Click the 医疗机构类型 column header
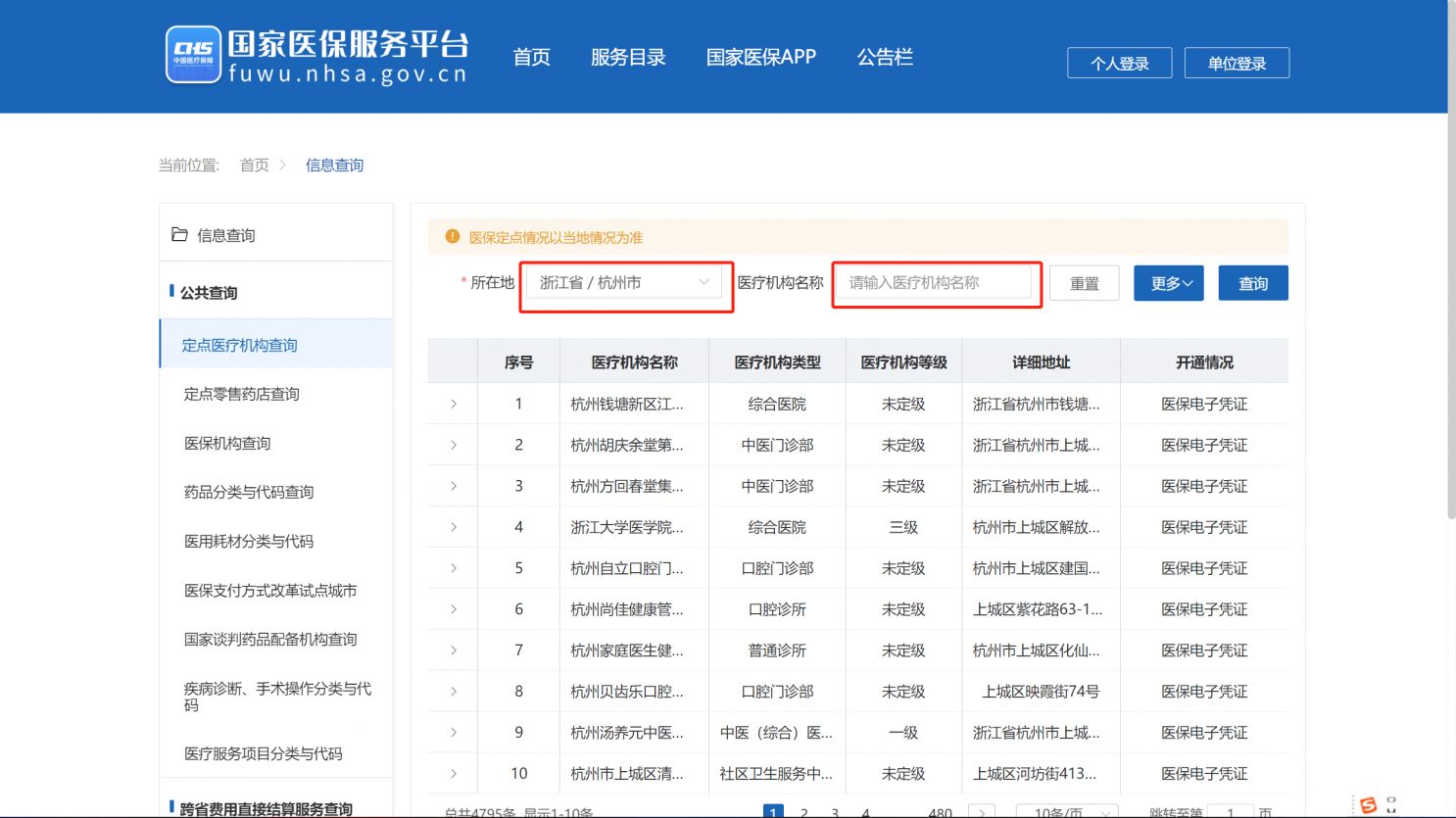The height and width of the screenshot is (818, 1456). 777,361
